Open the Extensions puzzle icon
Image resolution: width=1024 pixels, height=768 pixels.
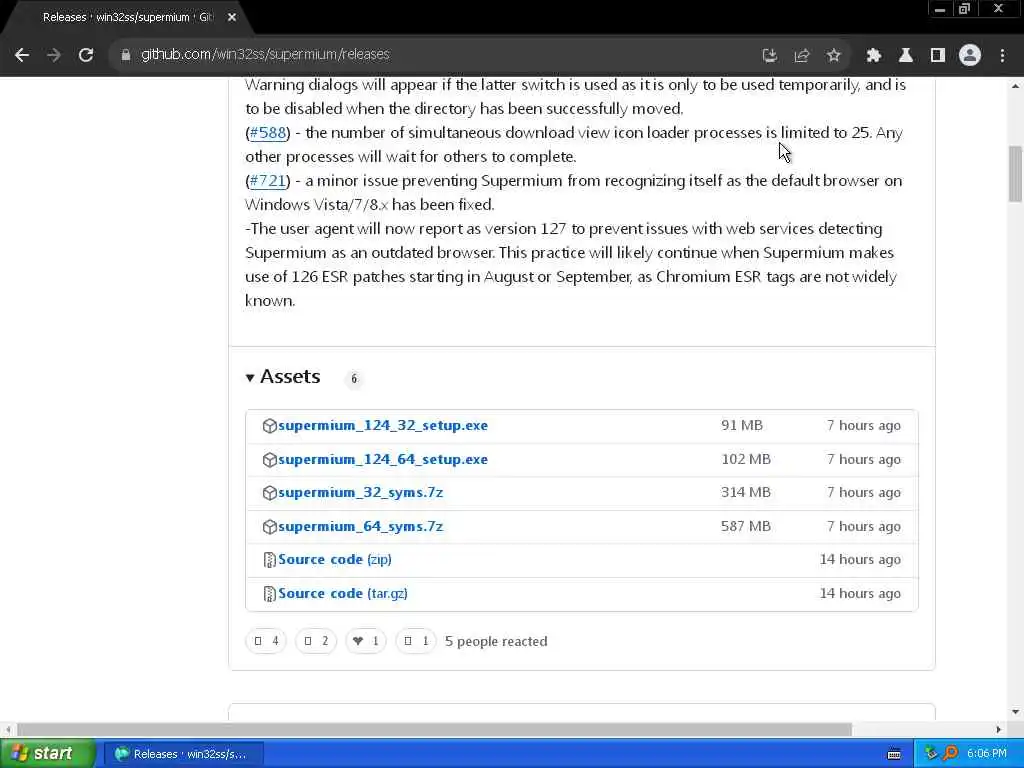pyautogui.click(x=874, y=56)
